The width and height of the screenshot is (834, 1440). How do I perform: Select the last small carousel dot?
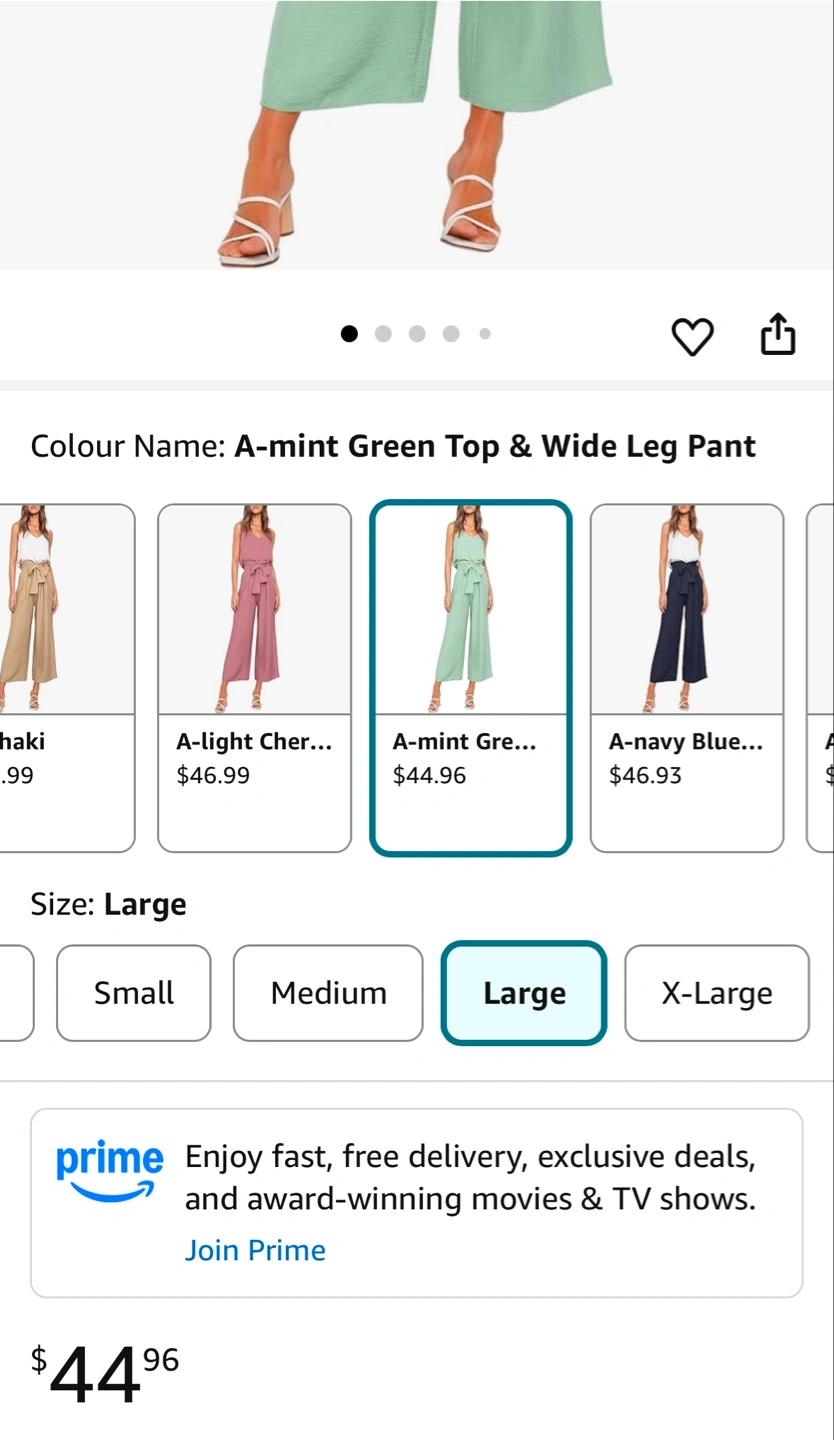pos(485,334)
